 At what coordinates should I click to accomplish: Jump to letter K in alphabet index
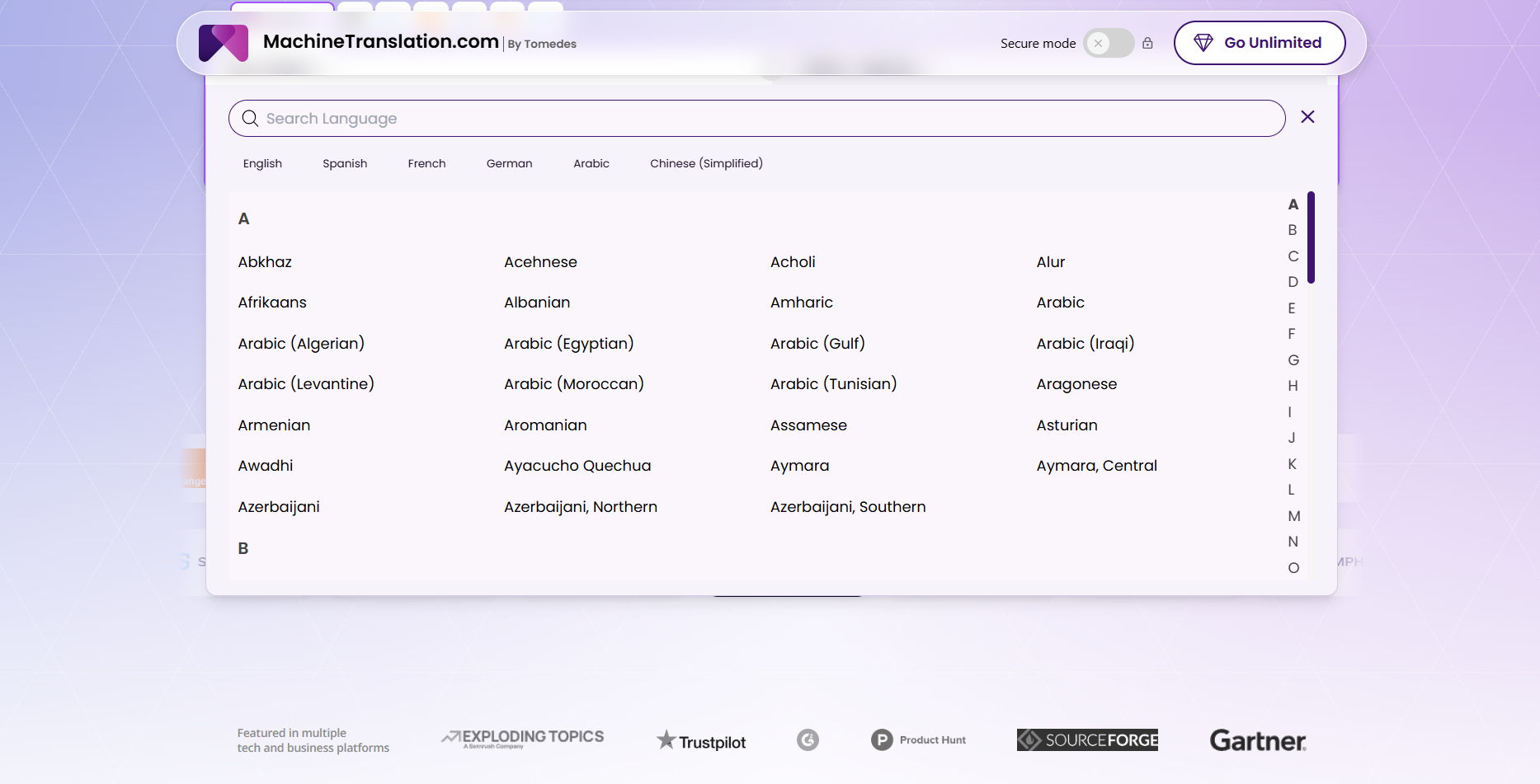[x=1293, y=464]
